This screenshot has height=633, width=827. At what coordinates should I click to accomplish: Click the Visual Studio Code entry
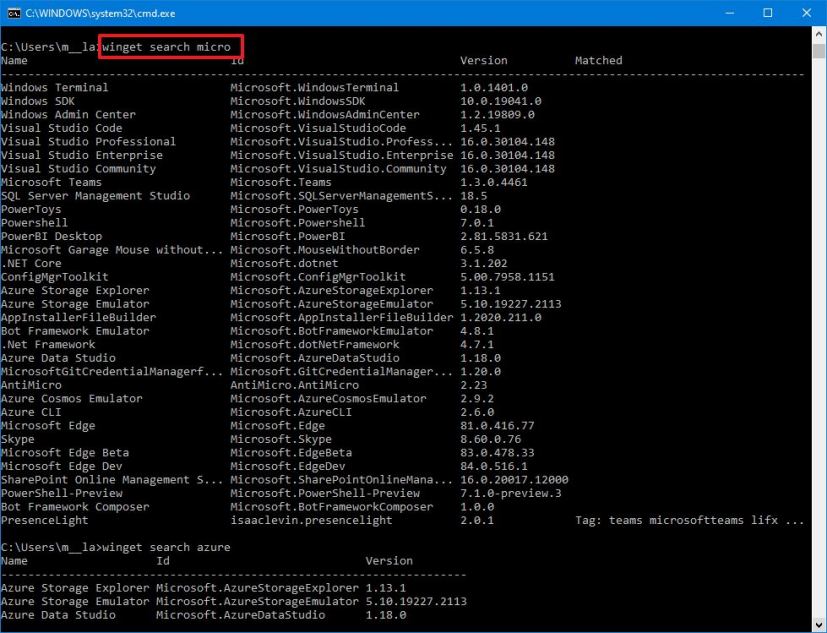click(x=62, y=127)
